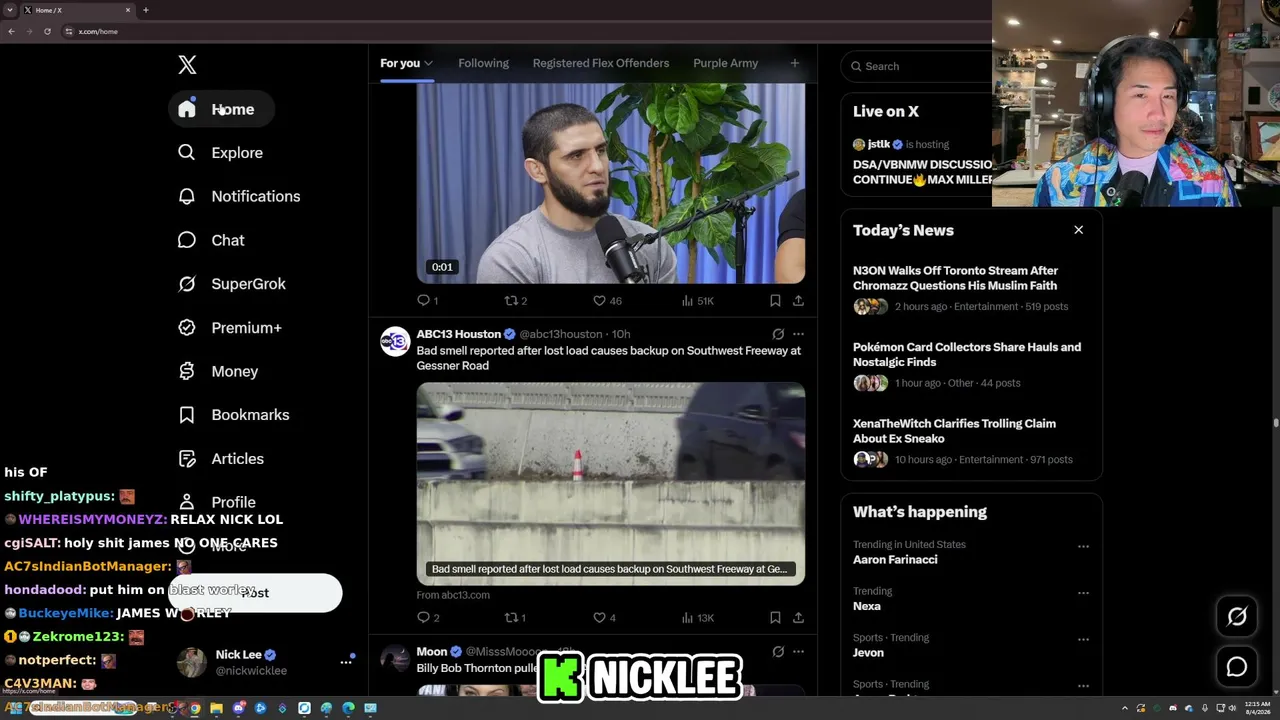The width and height of the screenshot is (1280, 720).
Task: Like the ABC13 Houston post
Action: pyautogui.click(x=604, y=617)
